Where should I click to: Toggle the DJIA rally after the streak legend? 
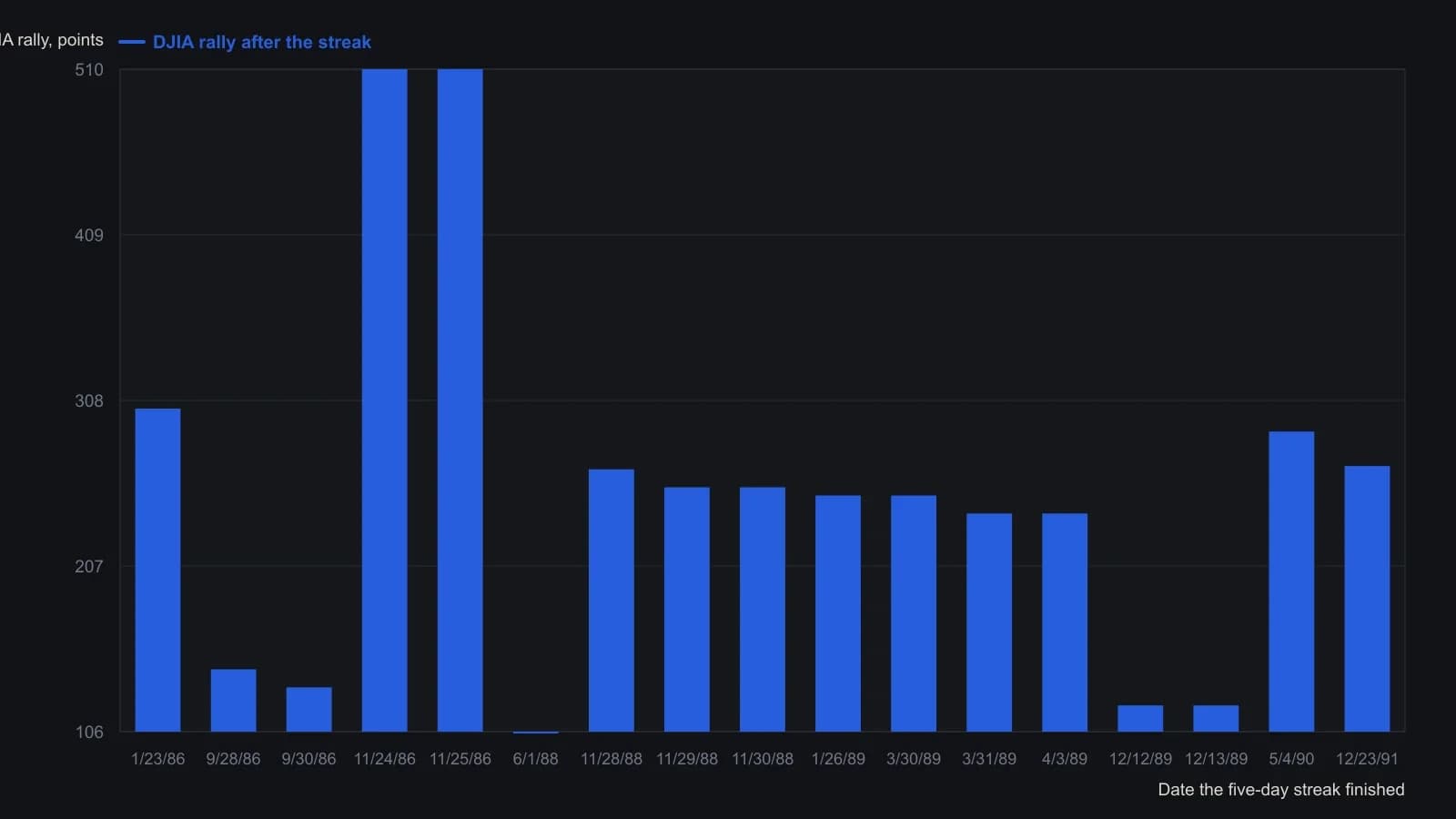coord(245,42)
